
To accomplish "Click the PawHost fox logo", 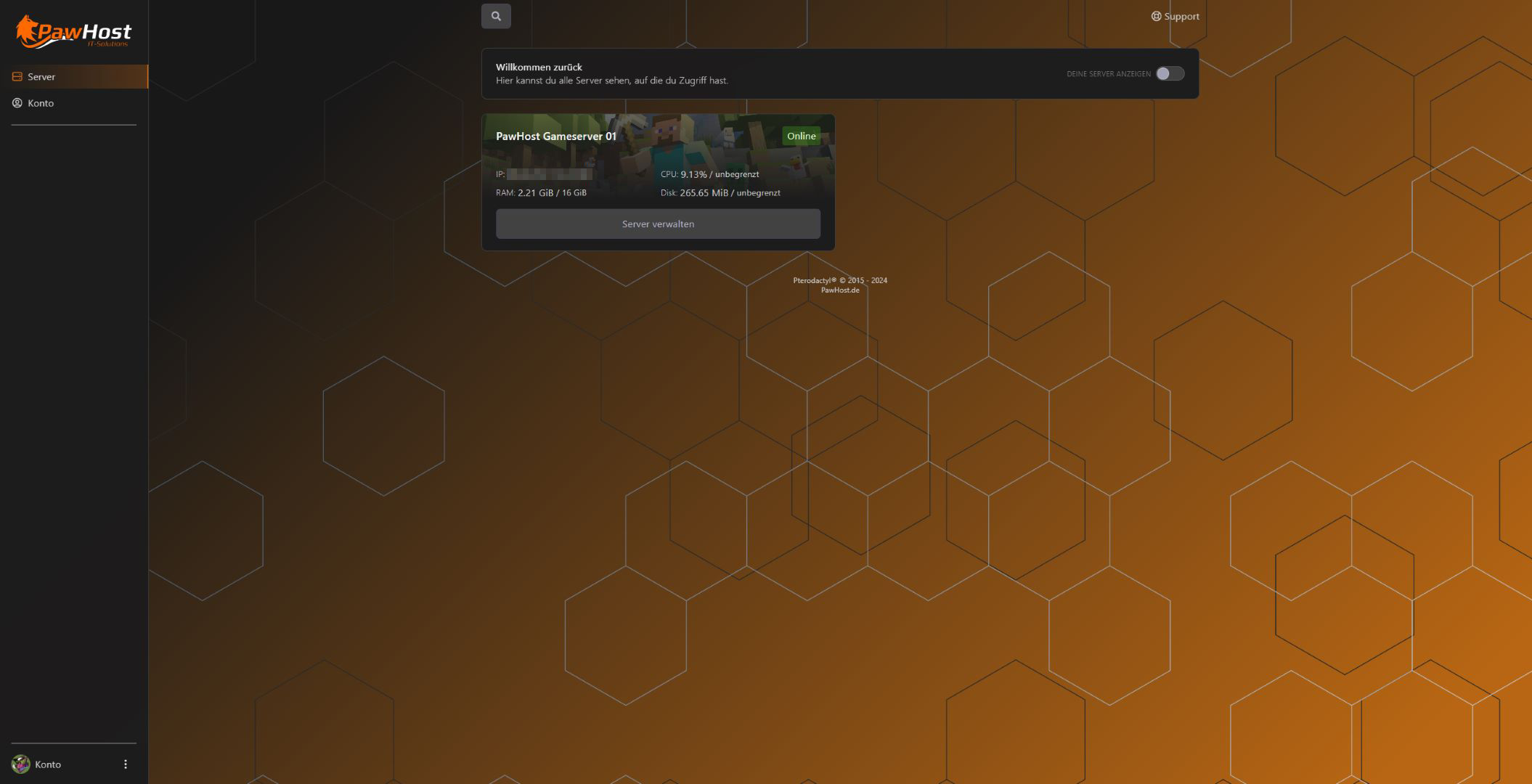I will pos(73,33).
